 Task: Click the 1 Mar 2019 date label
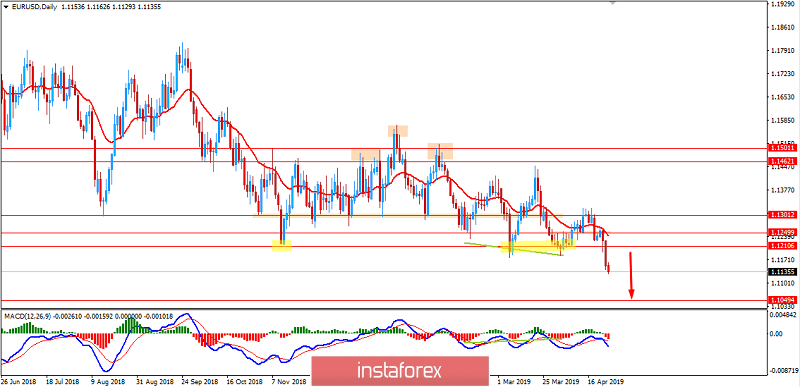click(x=514, y=381)
